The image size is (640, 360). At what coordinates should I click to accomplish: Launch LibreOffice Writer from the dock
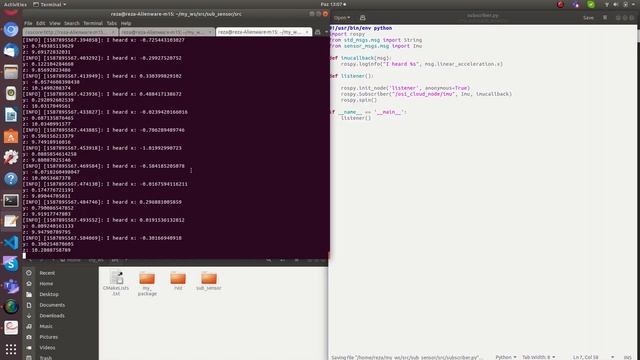pyautogui.click(x=11, y=115)
